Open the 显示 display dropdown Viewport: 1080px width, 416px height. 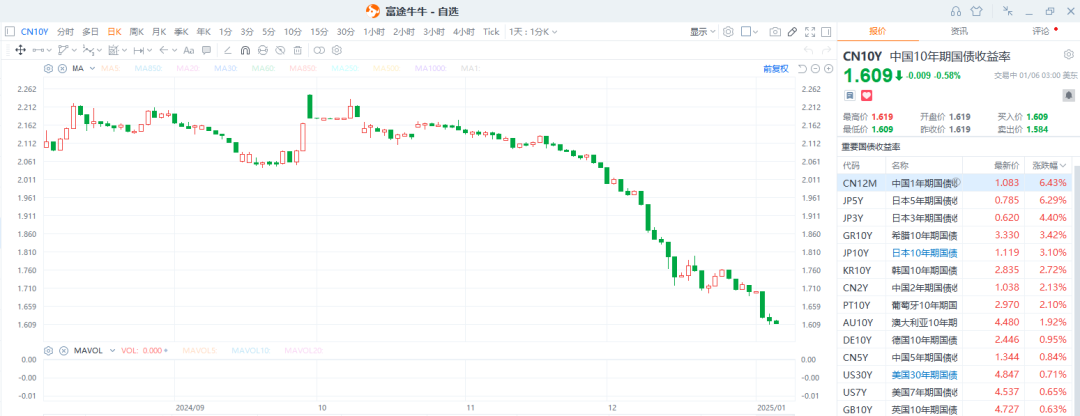click(x=701, y=31)
